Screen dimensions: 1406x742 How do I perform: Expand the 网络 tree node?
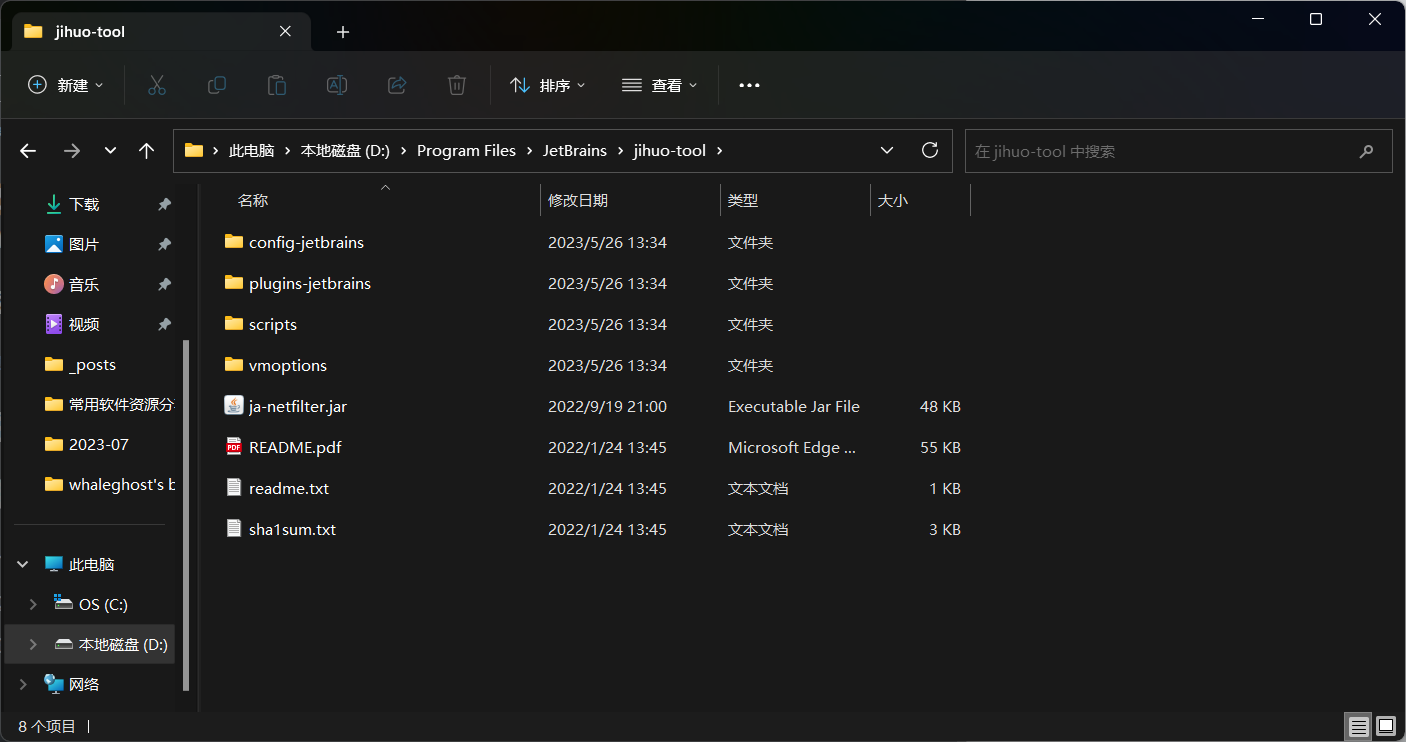[23, 684]
